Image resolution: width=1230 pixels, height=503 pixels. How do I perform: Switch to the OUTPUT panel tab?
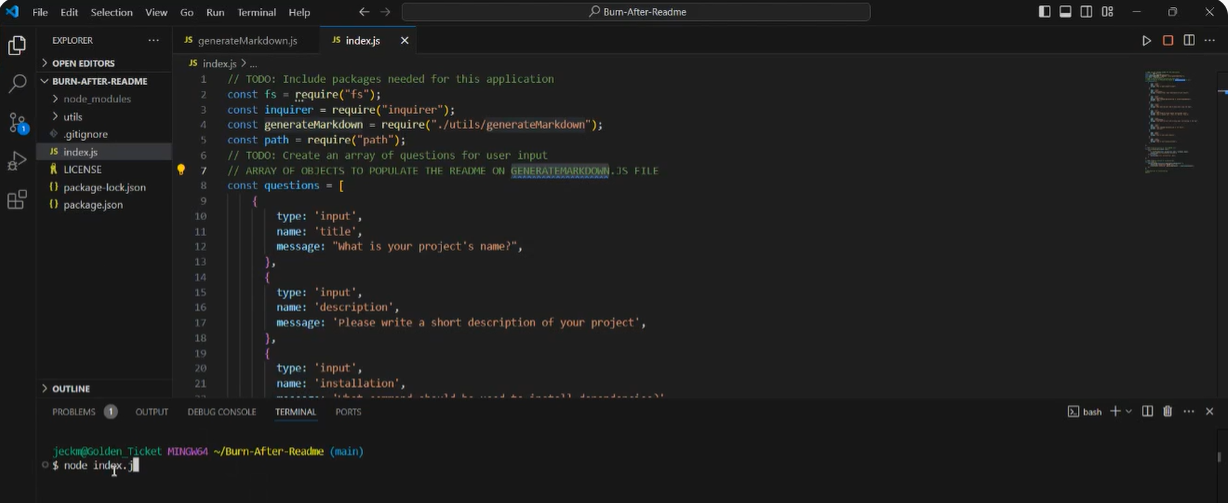tap(152, 412)
